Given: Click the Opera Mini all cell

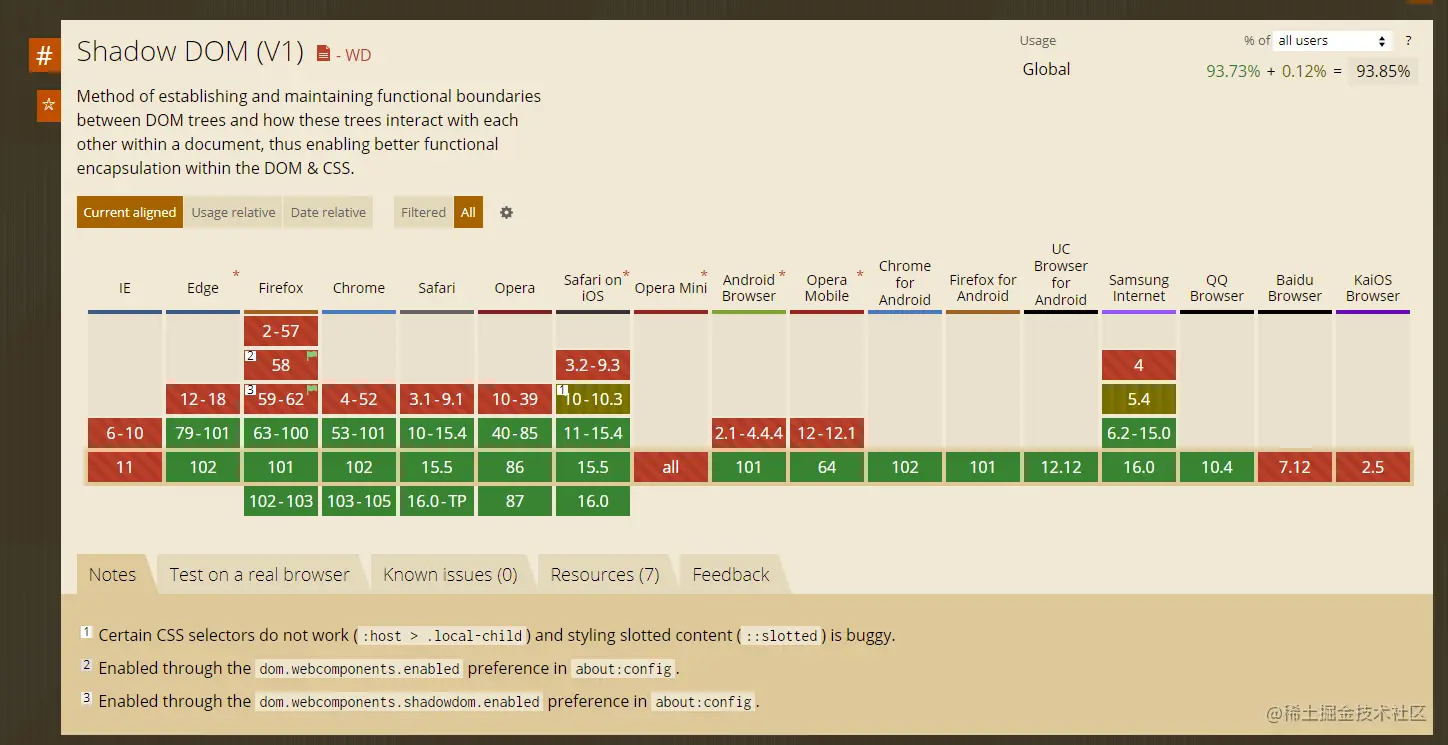Looking at the screenshot, I should click(x=671, y=467).
